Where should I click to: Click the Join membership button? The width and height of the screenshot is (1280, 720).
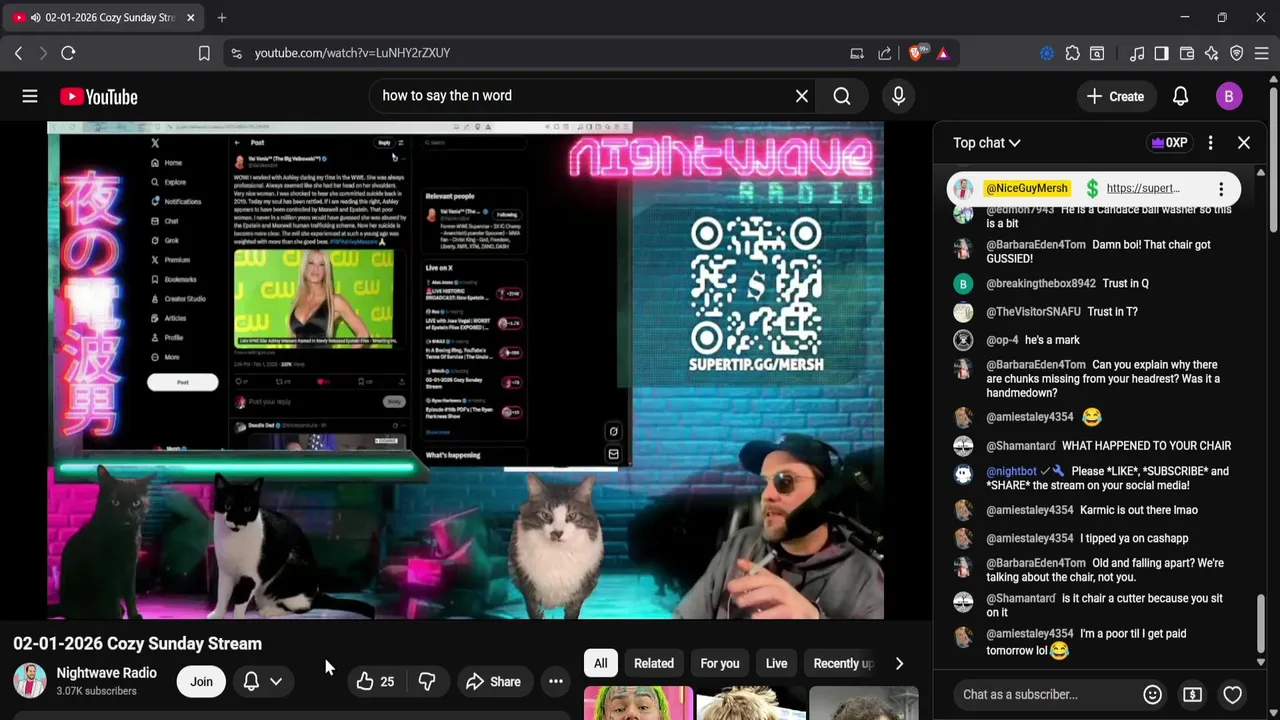[201, 682]
